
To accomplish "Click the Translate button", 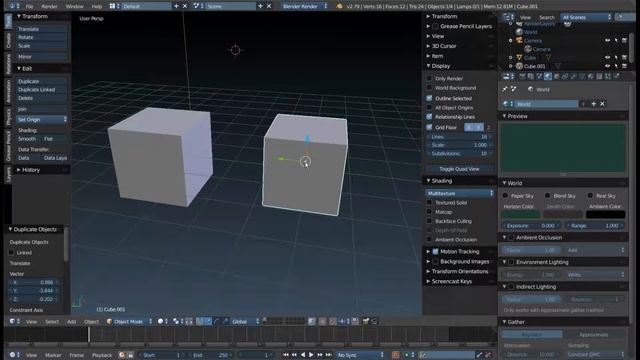I will 42,29.
